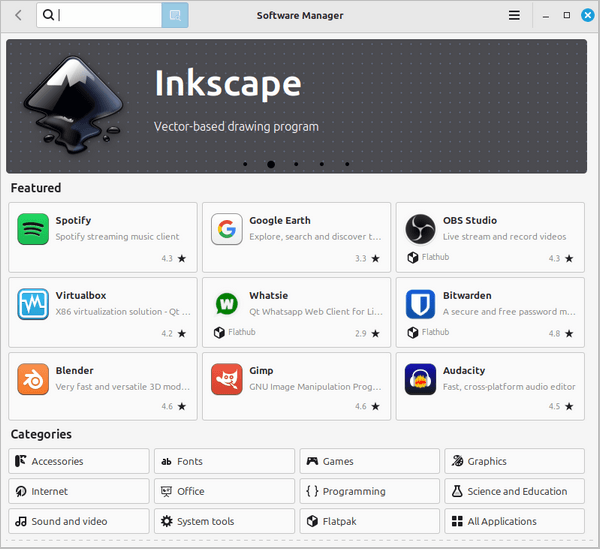The image size is (600, 549).
Task: Click the Fast, cross-platform audio editor description
Action: [509, 386]
